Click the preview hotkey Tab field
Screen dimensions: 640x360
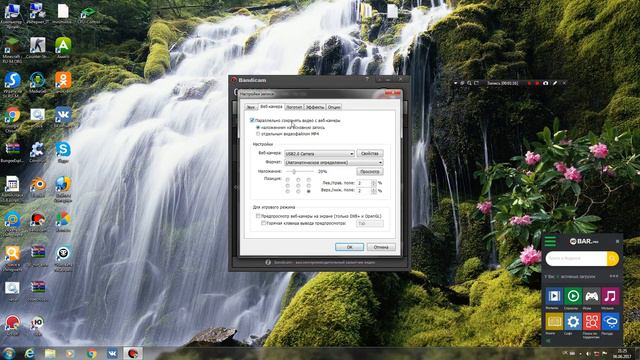pos(370,223)
